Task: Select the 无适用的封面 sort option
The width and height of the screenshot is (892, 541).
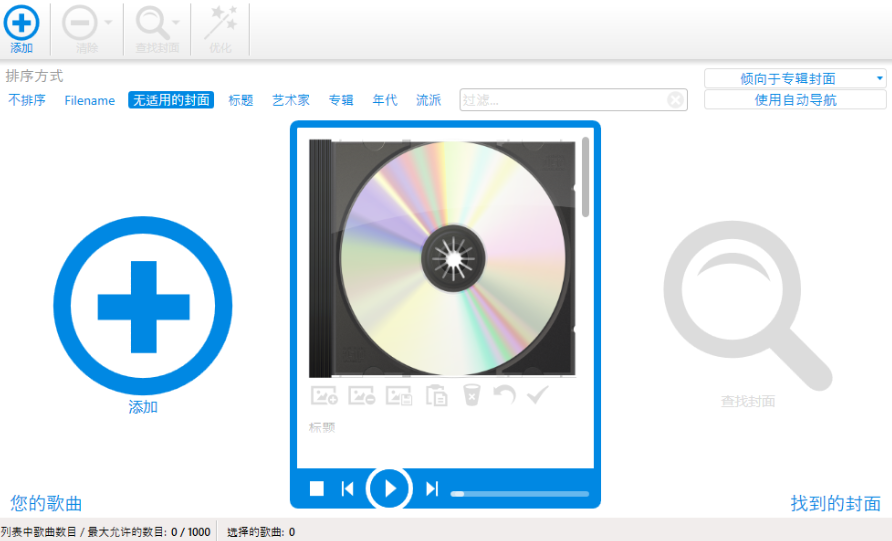Action: tap(171, 100)
